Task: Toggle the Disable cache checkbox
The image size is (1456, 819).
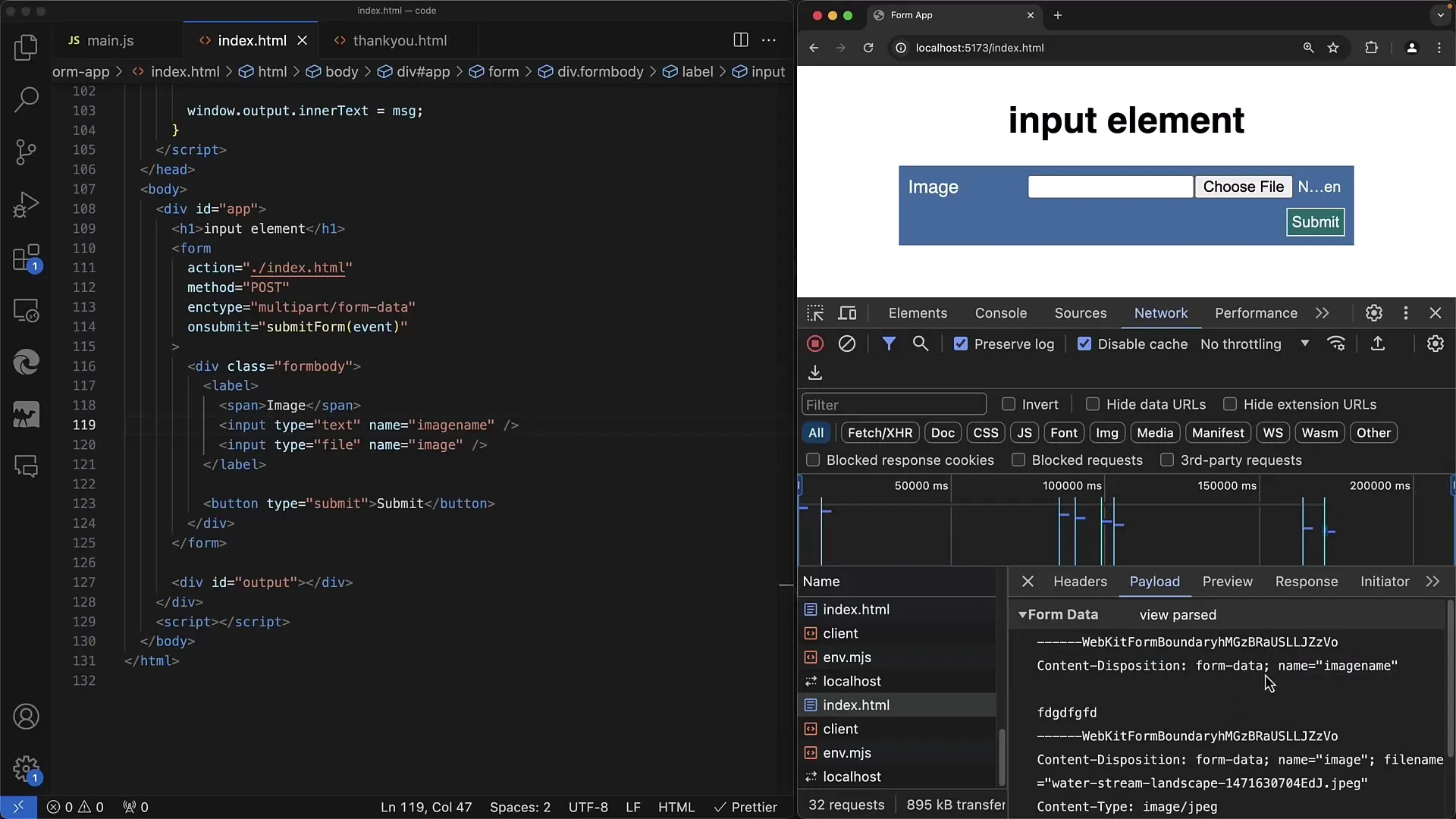Action: pyautogui.click(x=1083, y=343)
